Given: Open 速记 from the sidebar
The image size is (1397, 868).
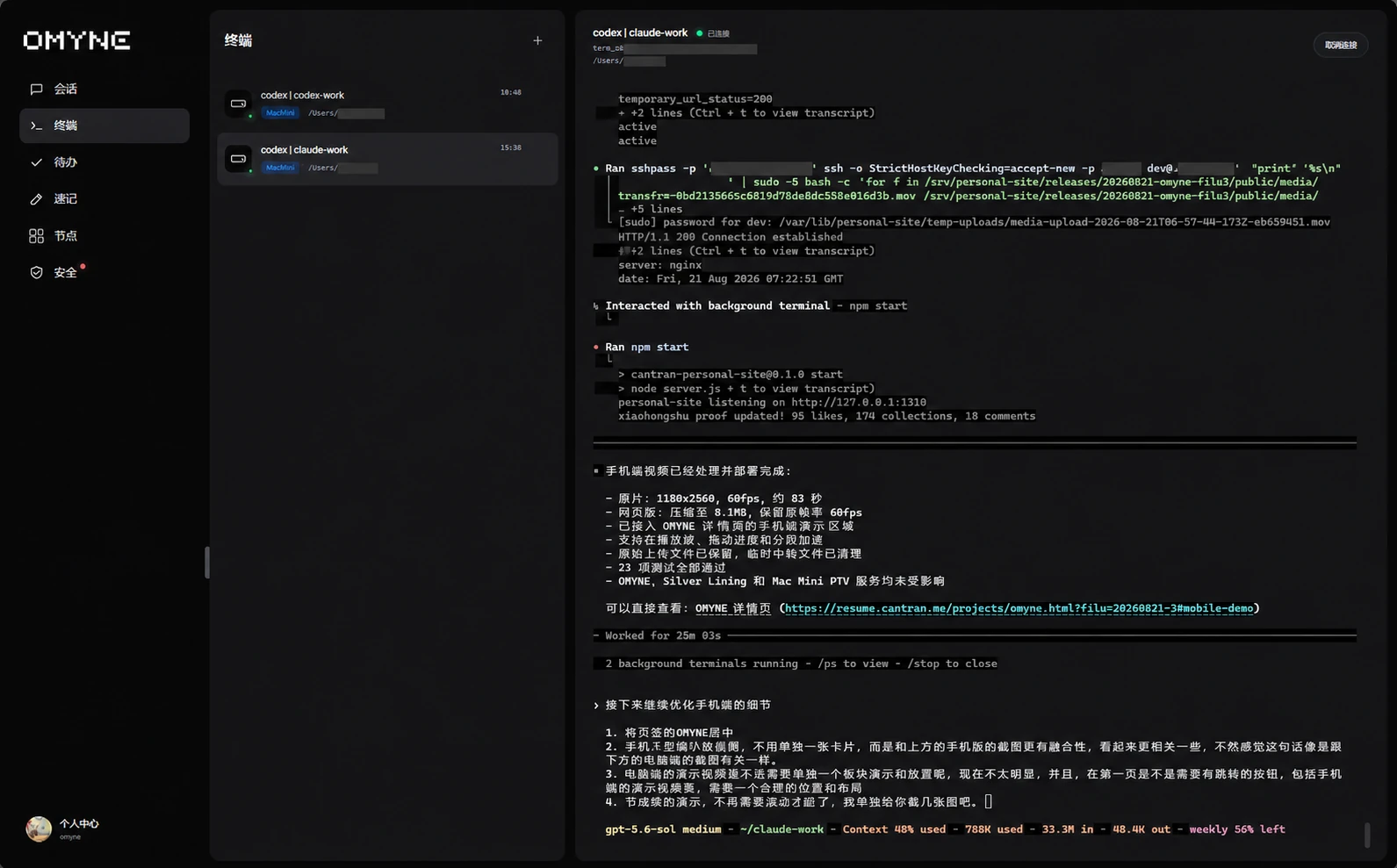Looking at the screenshot, I should point(104,199).
